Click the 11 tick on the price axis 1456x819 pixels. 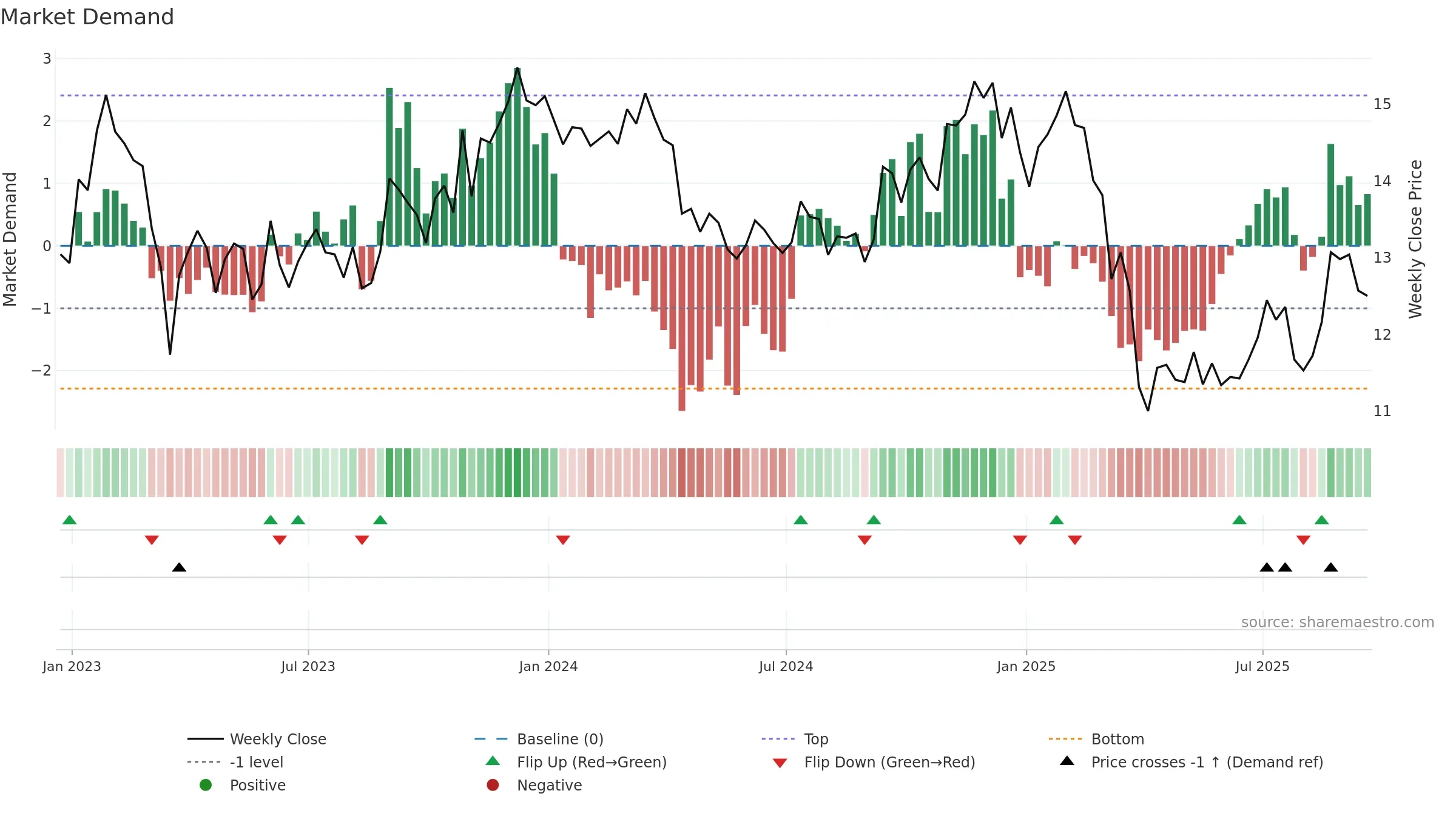pos(1382,411)
